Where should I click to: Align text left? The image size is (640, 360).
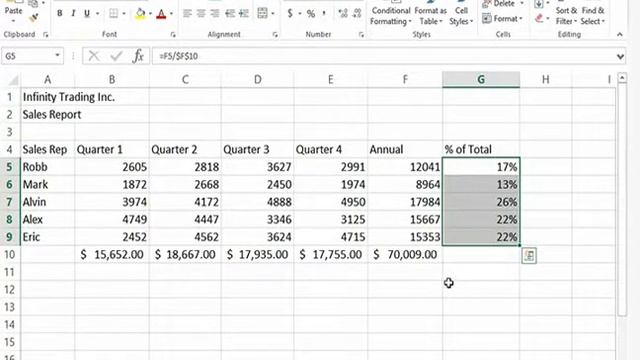tap(187, 13)
